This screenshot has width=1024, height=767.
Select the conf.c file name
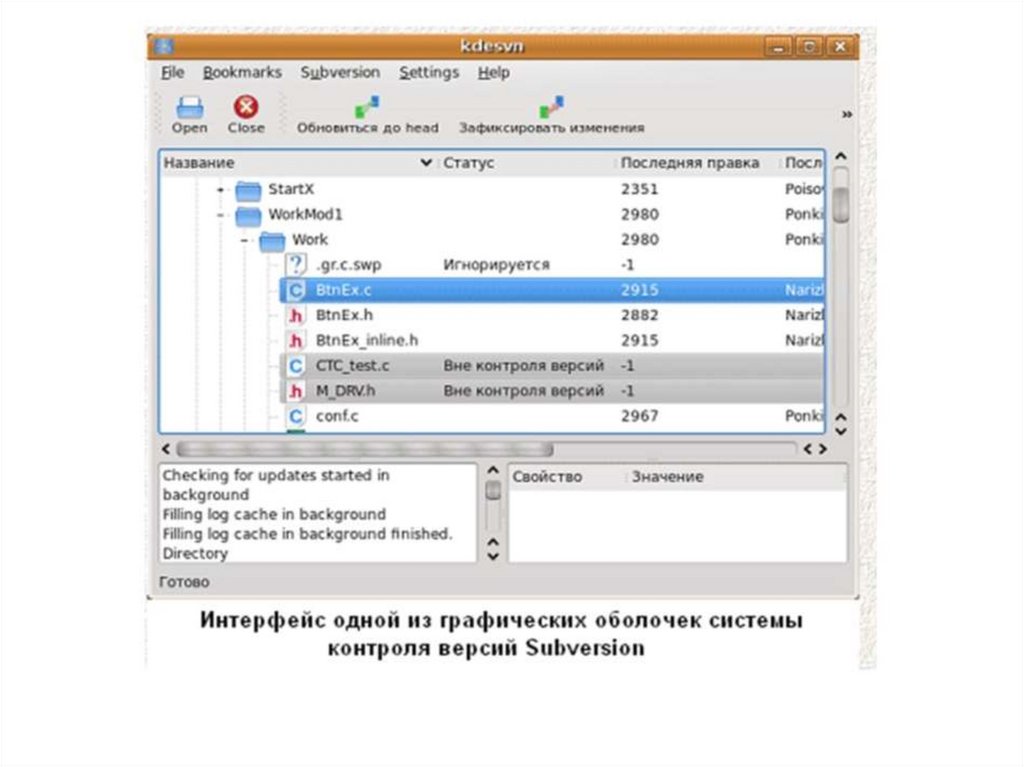(x=337, y=416)
